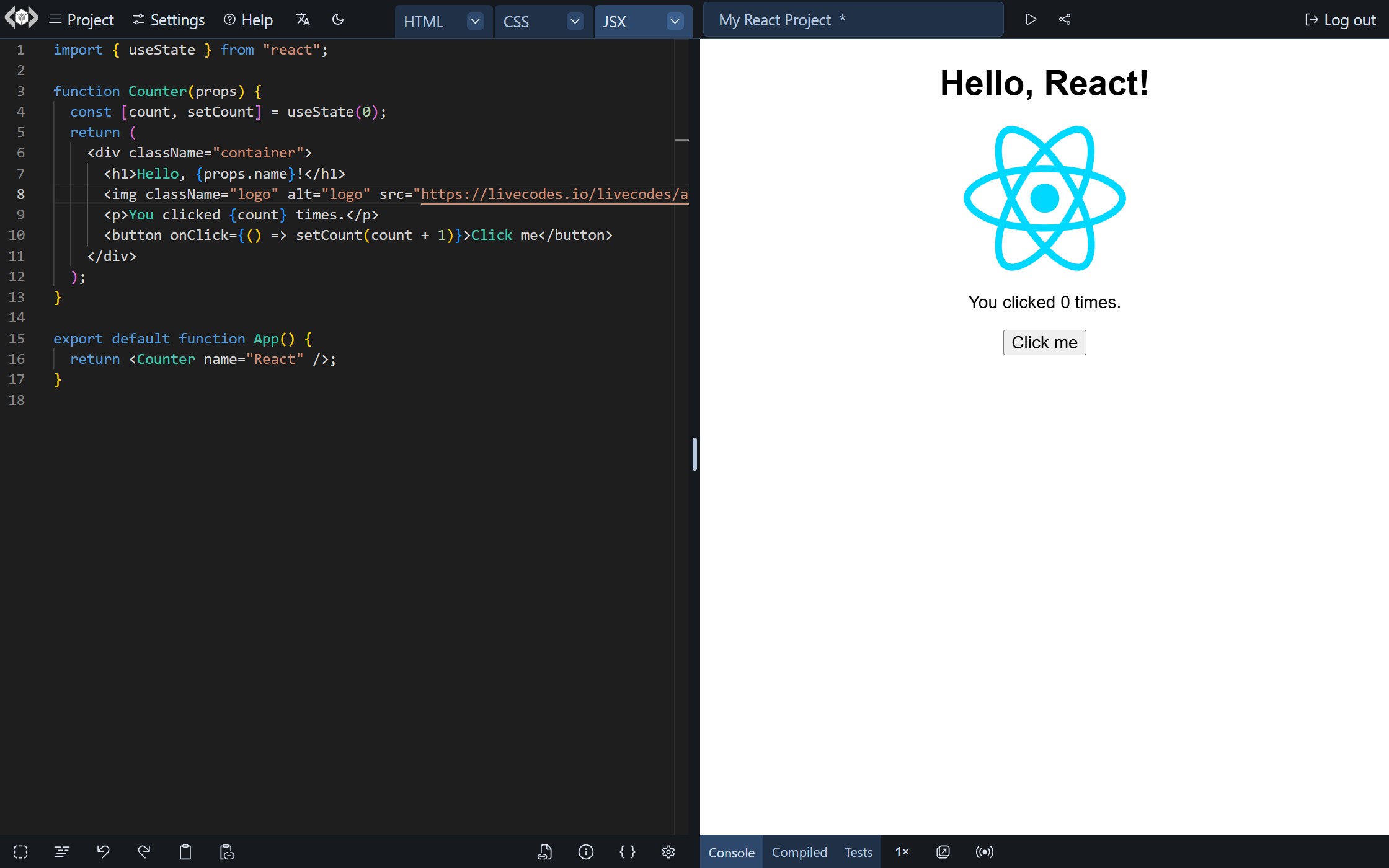
Task: Open the JSX editor dropdown
Action: [675, 20]
